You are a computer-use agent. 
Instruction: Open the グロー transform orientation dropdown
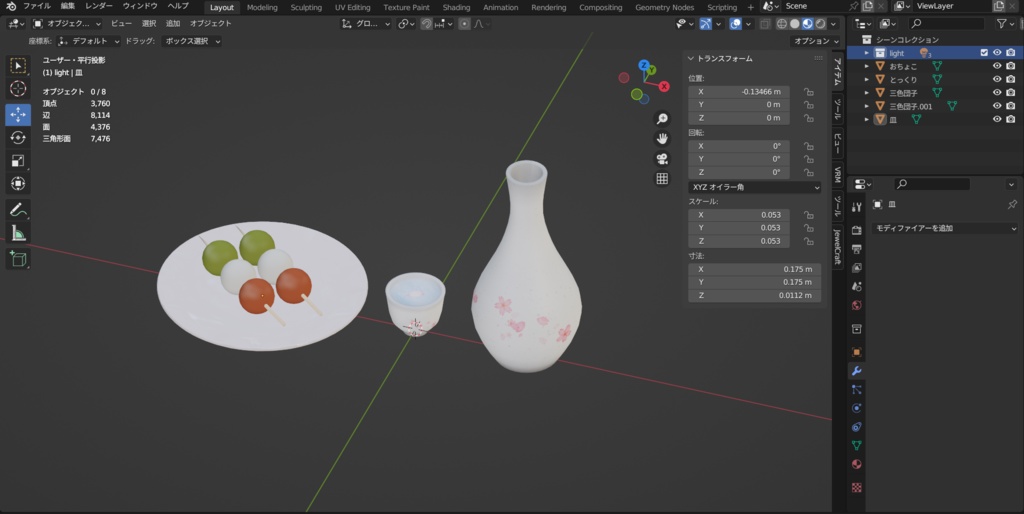tap(366, 24)
